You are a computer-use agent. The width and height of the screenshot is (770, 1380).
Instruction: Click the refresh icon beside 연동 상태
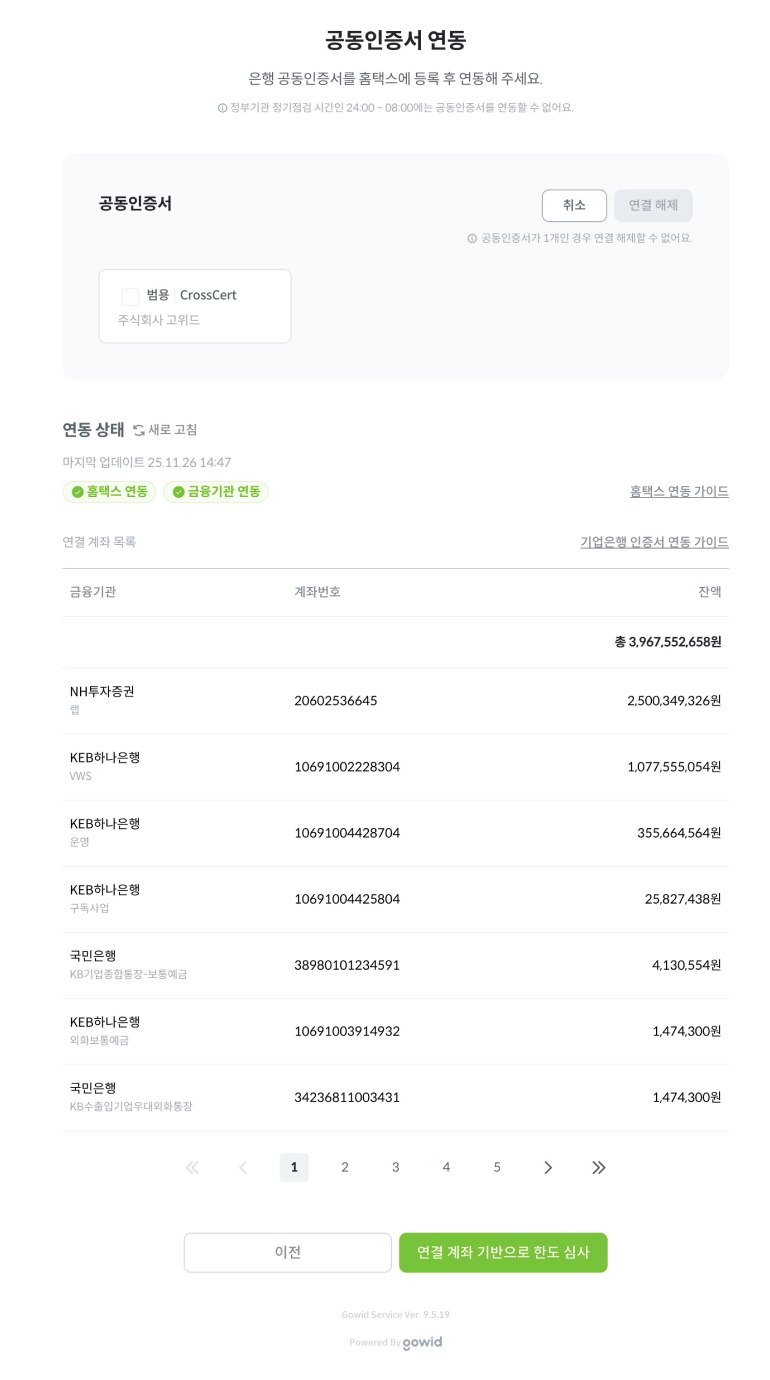139,430
